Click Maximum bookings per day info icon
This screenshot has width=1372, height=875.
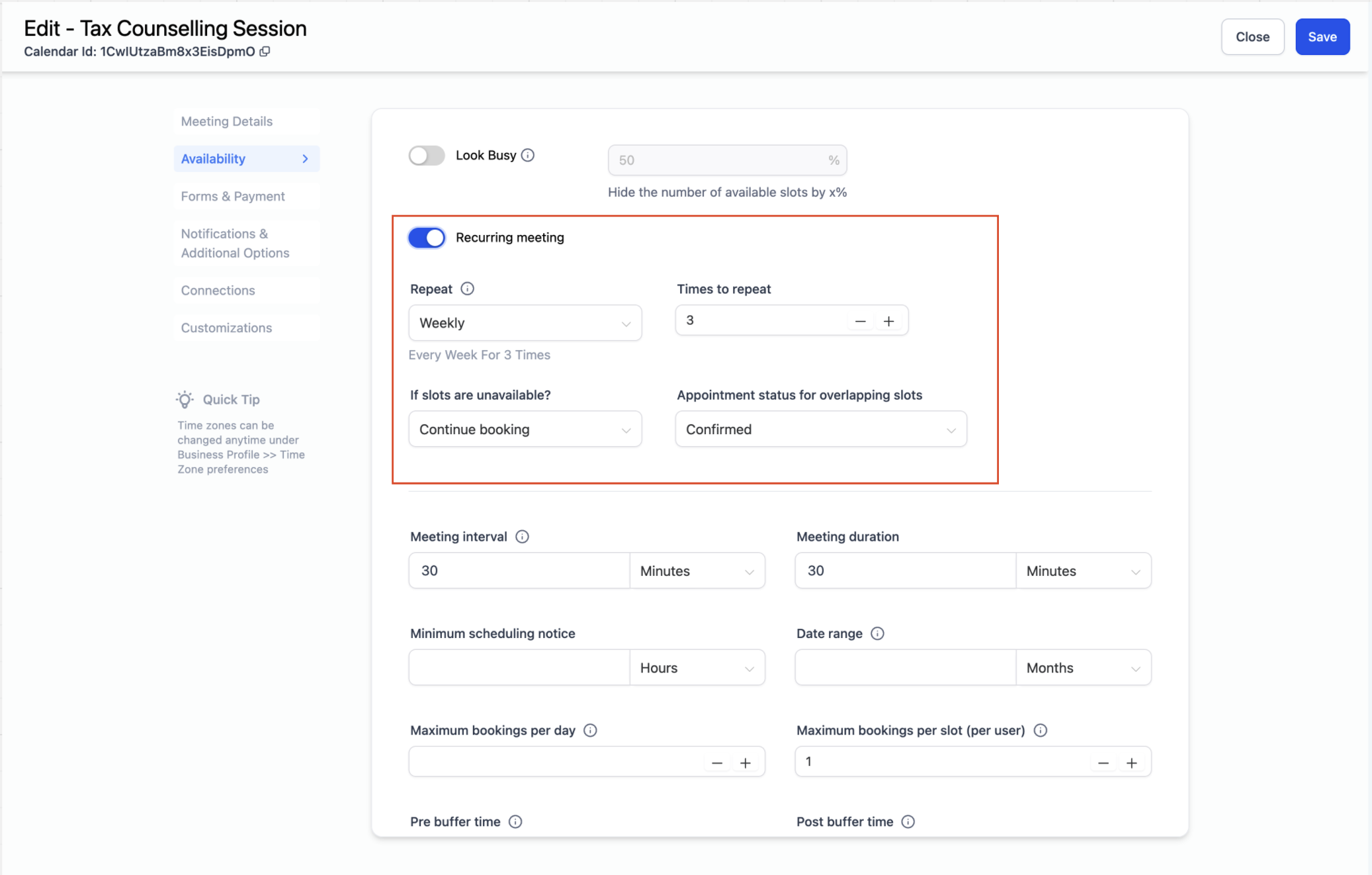click(590, 730)
